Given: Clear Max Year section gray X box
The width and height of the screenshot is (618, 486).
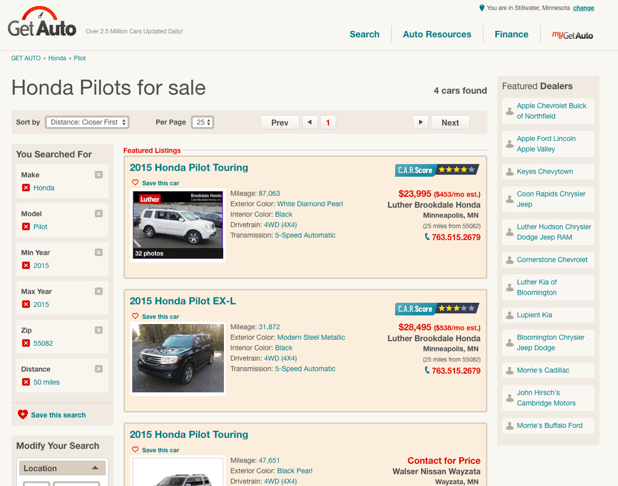Looking at the screenshot, I should [99, 291].
